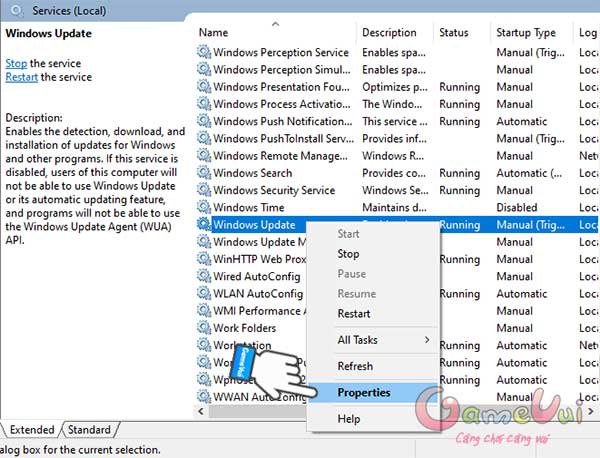Click gear icon of Windows PushToInstall Serv...
This screenshot has width=600, height=458.
tap(204, 138)
